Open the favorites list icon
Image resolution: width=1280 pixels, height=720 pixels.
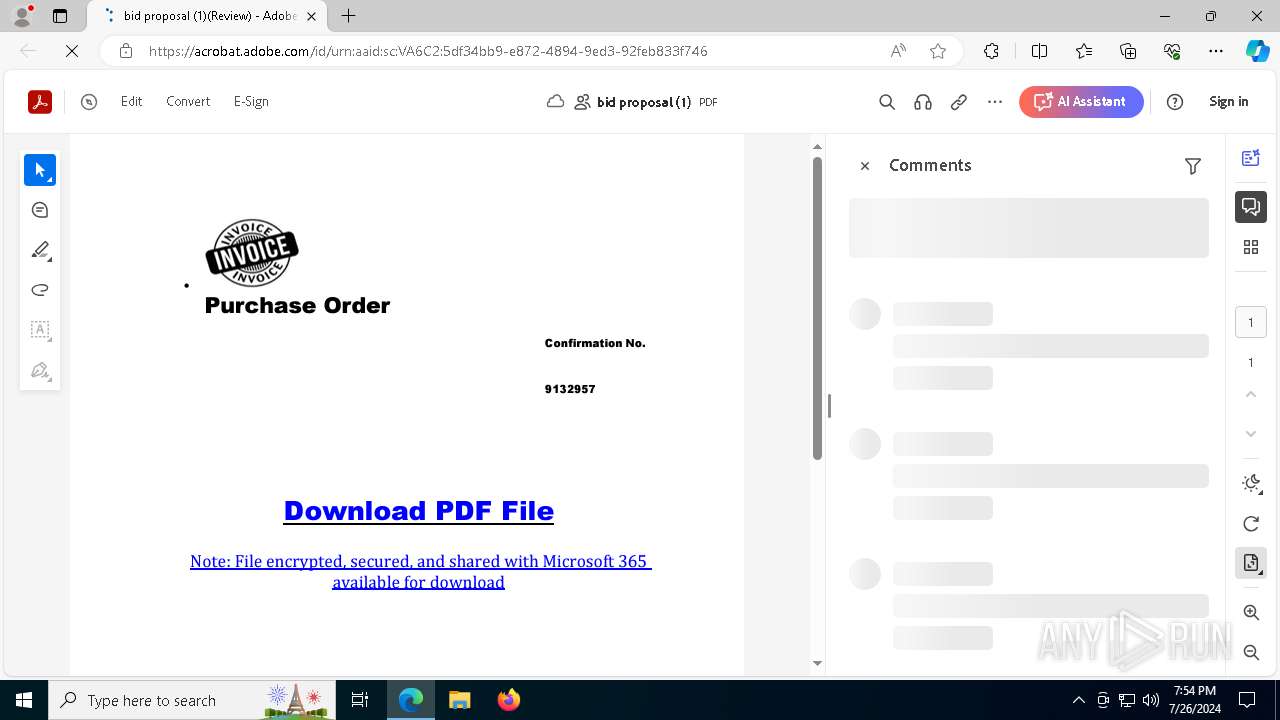1084,51
